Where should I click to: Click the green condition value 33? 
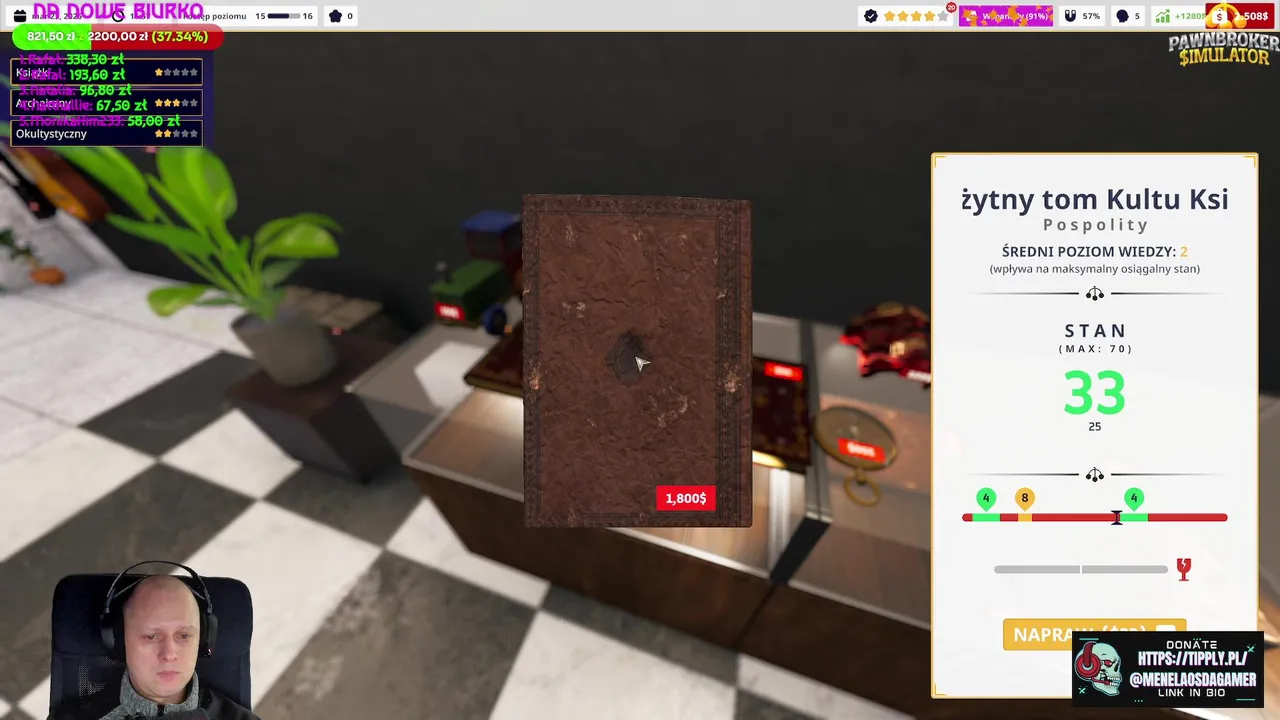click(x=1094, y=393)
